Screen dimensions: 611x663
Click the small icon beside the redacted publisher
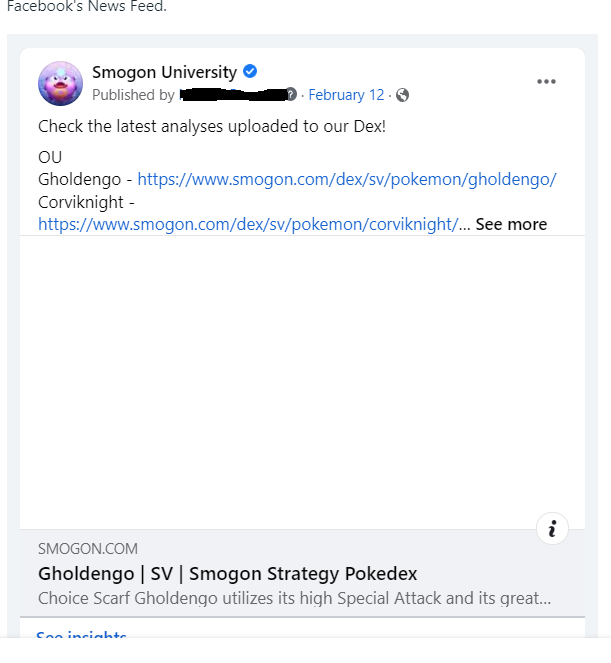pyautogui.click(x=291, y=95)
